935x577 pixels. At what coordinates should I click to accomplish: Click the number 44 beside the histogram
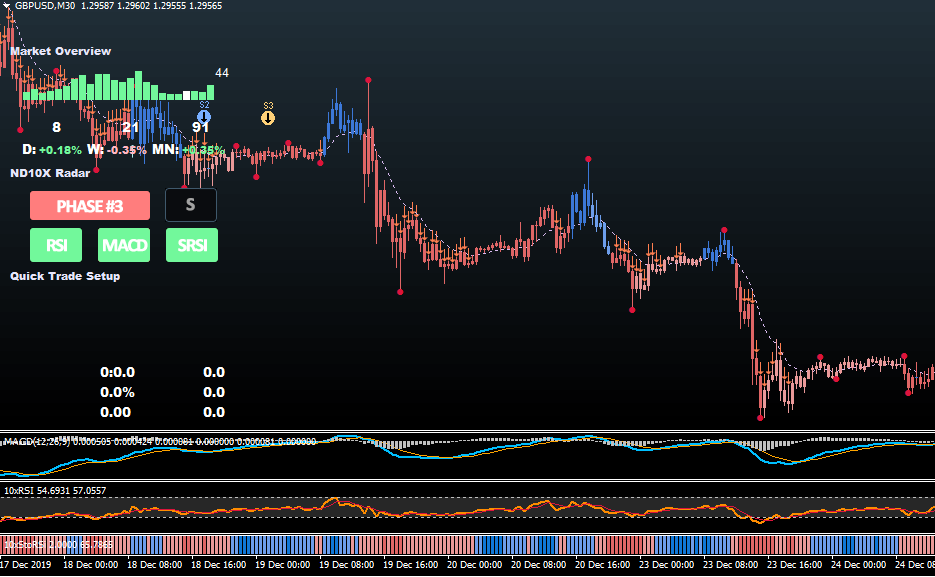(221, 73)
